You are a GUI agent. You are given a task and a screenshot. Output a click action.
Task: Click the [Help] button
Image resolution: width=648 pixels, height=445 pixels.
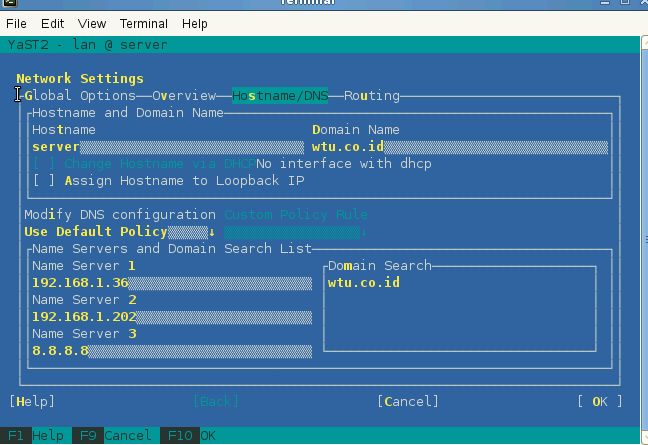(x=32, y=402)
